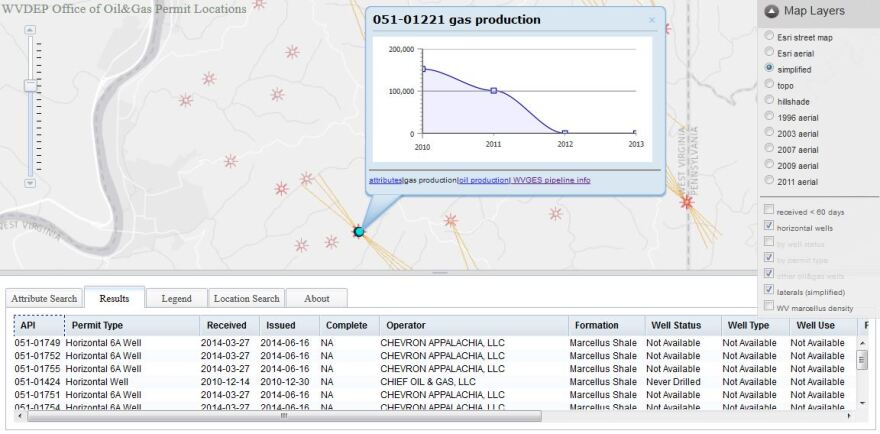Select the Esri street map basemap
Viewport: 880px width, 434px height.
(x=769, y=35)
